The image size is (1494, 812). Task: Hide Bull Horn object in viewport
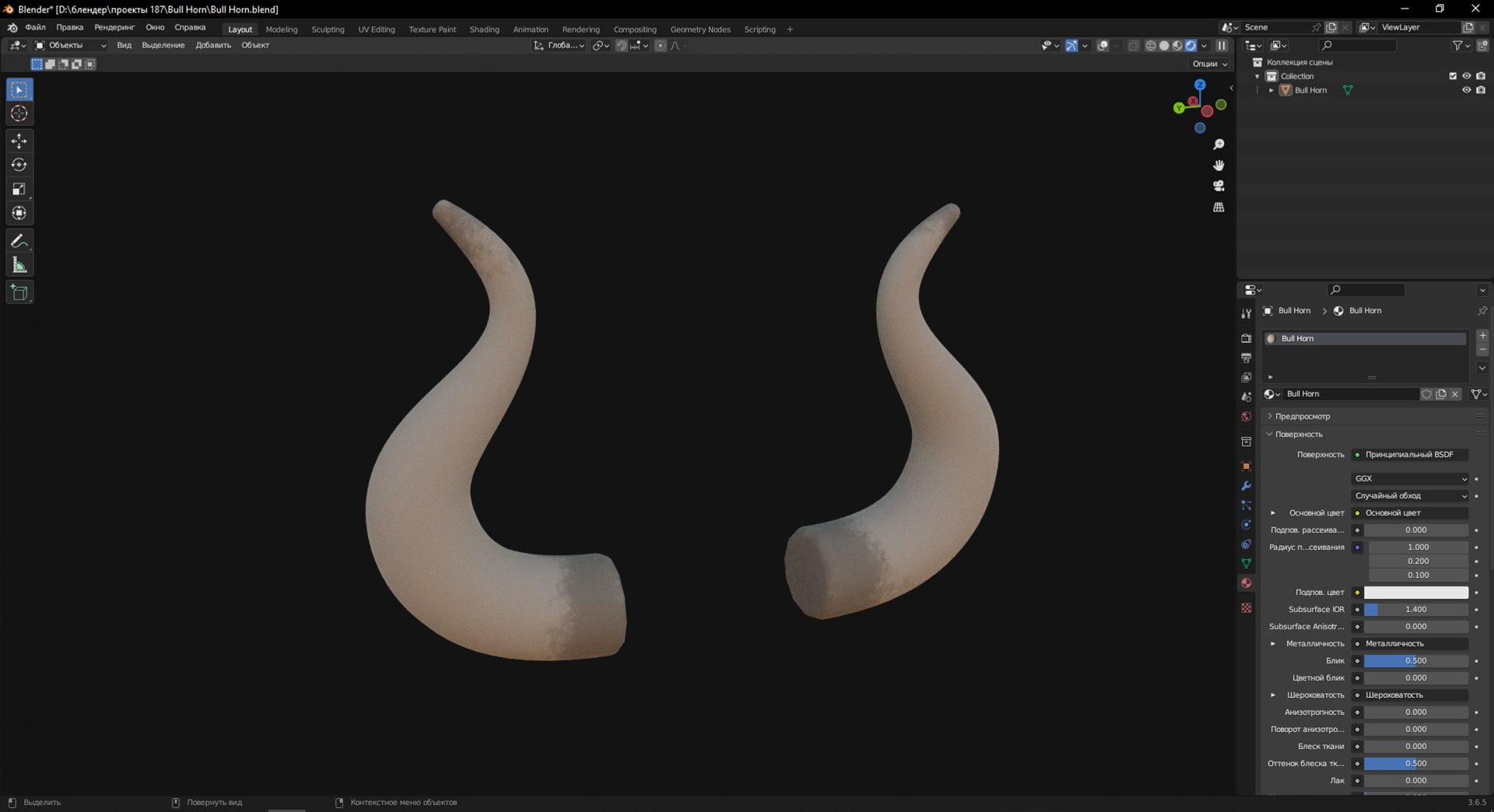point(1466,90)
